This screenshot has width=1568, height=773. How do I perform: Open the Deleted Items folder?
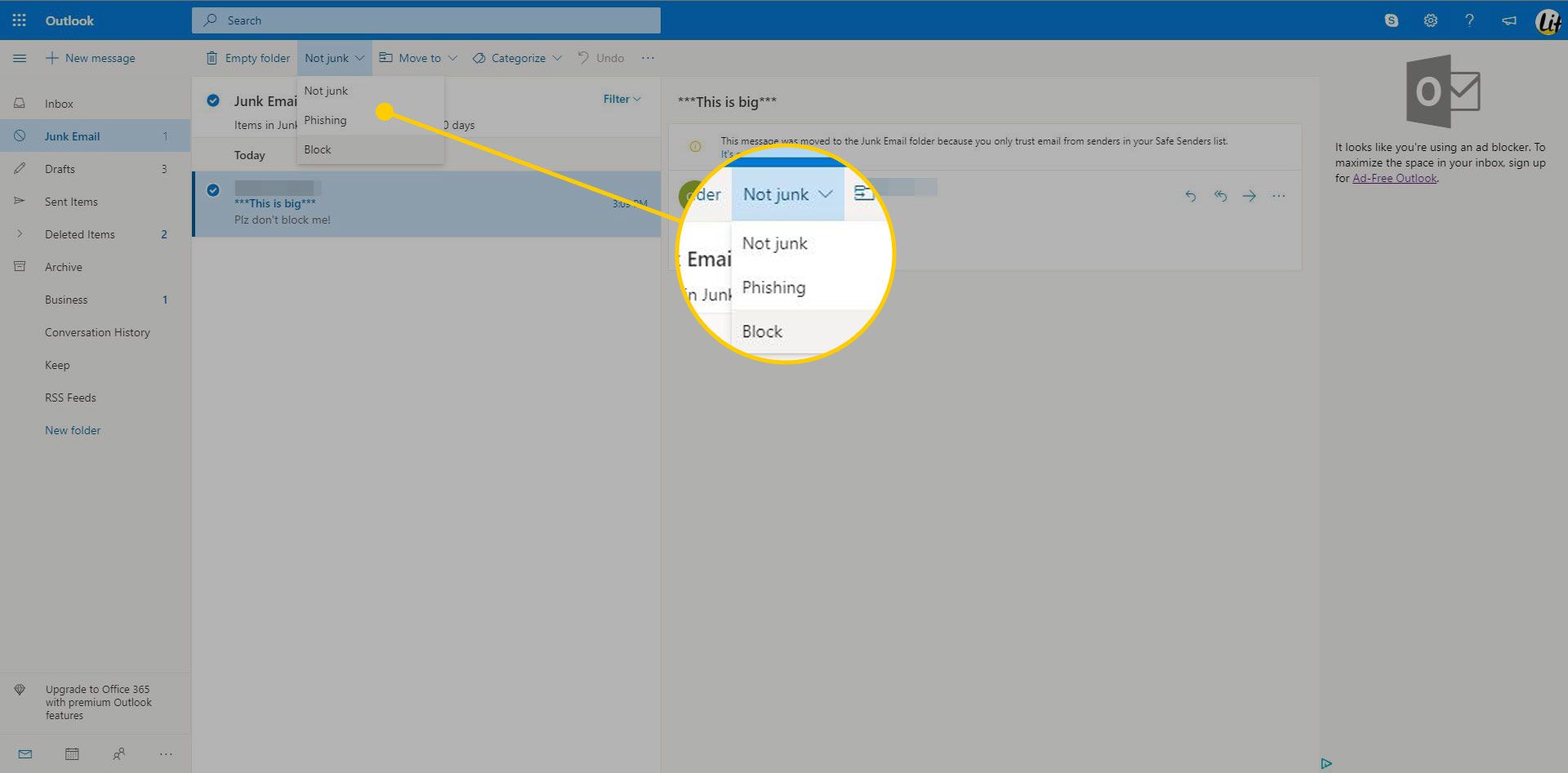(x=96, y=234)
